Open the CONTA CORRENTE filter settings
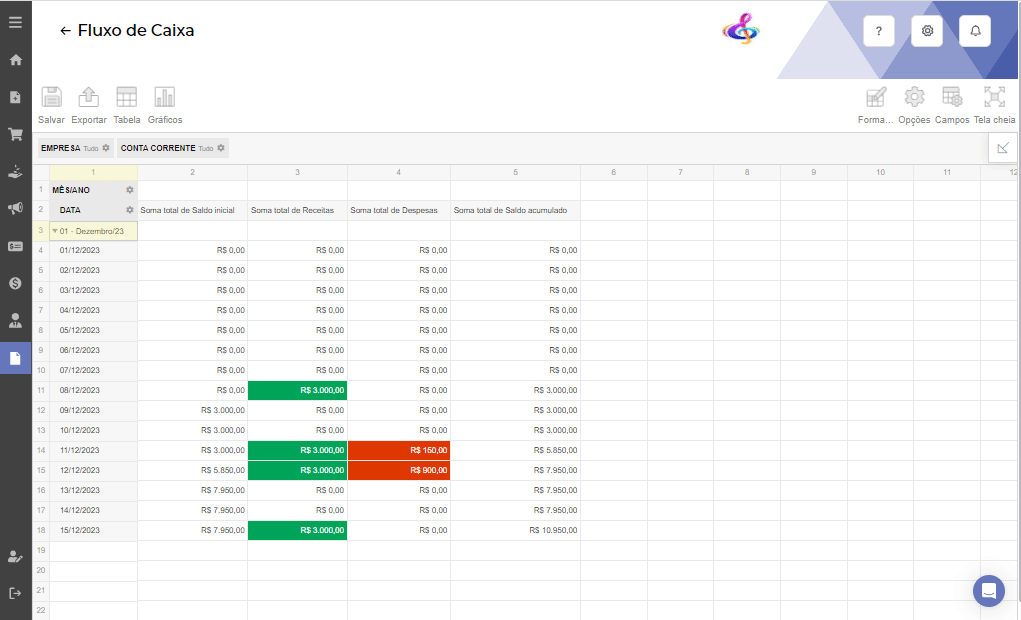Screen dimensions: 1021x620 pyautogui.click(x=221, y=148)
